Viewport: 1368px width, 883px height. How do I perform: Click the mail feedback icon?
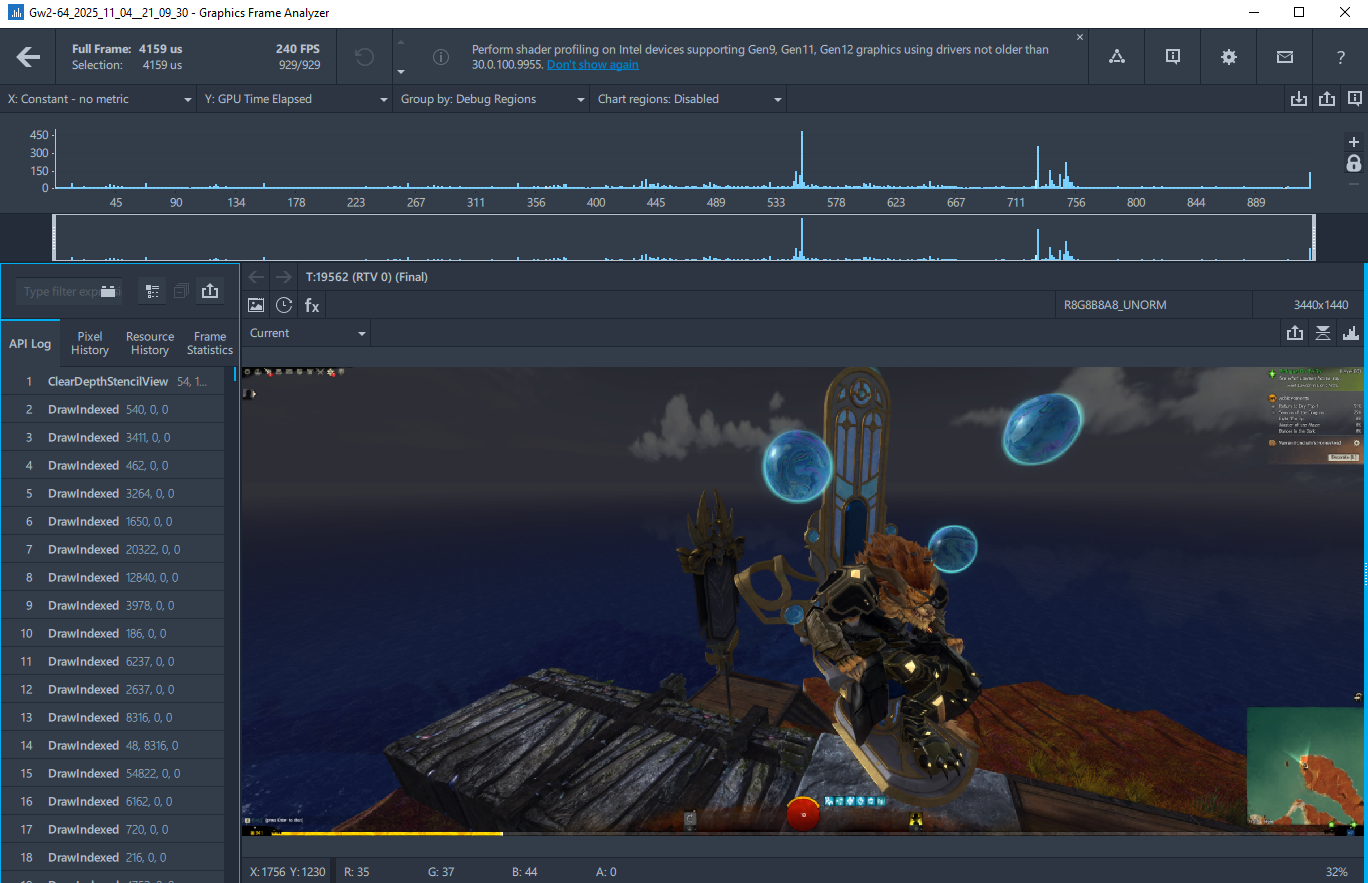click(1285, 57)
